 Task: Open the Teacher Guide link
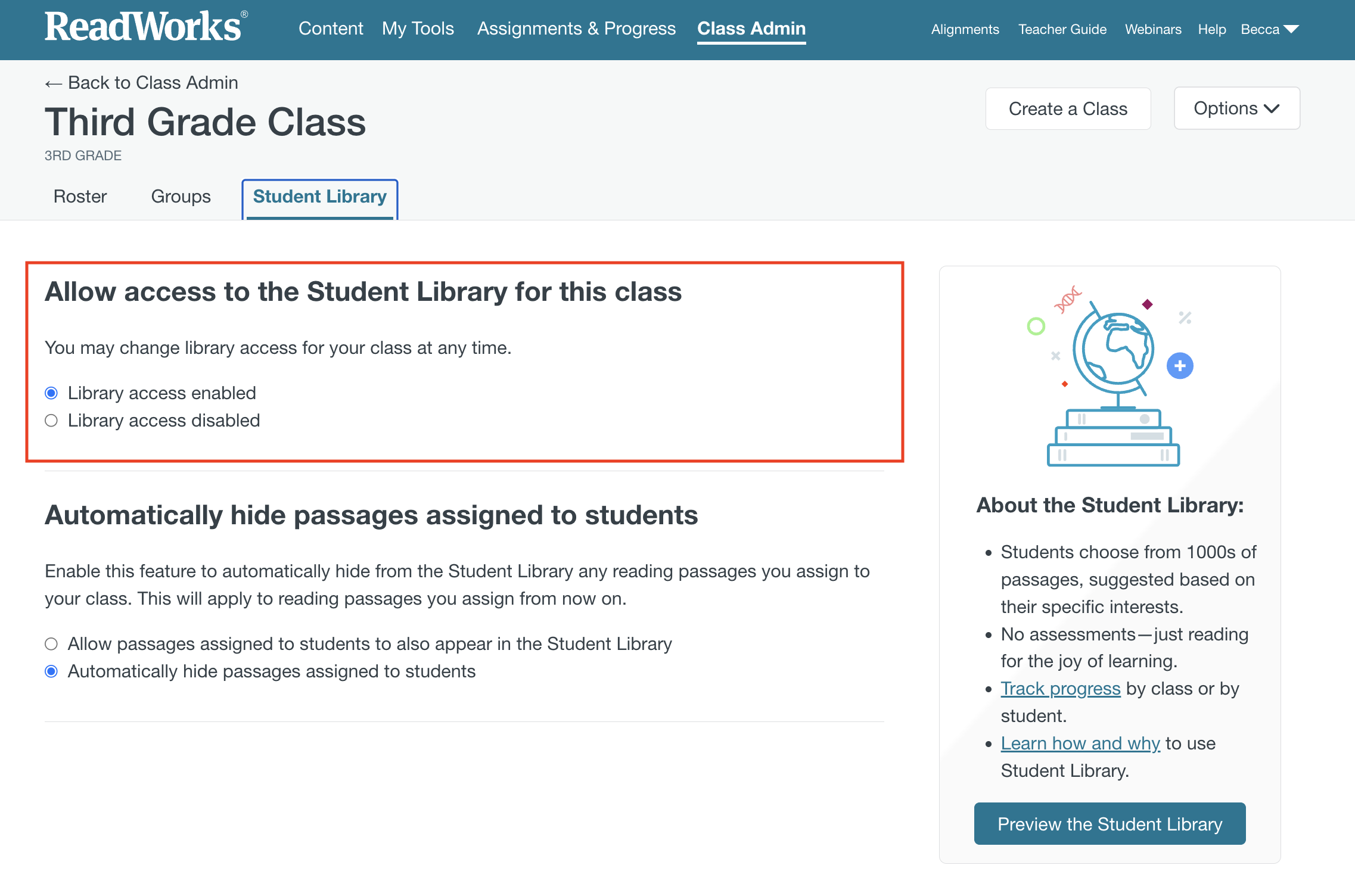click(x=1062, y=29)
